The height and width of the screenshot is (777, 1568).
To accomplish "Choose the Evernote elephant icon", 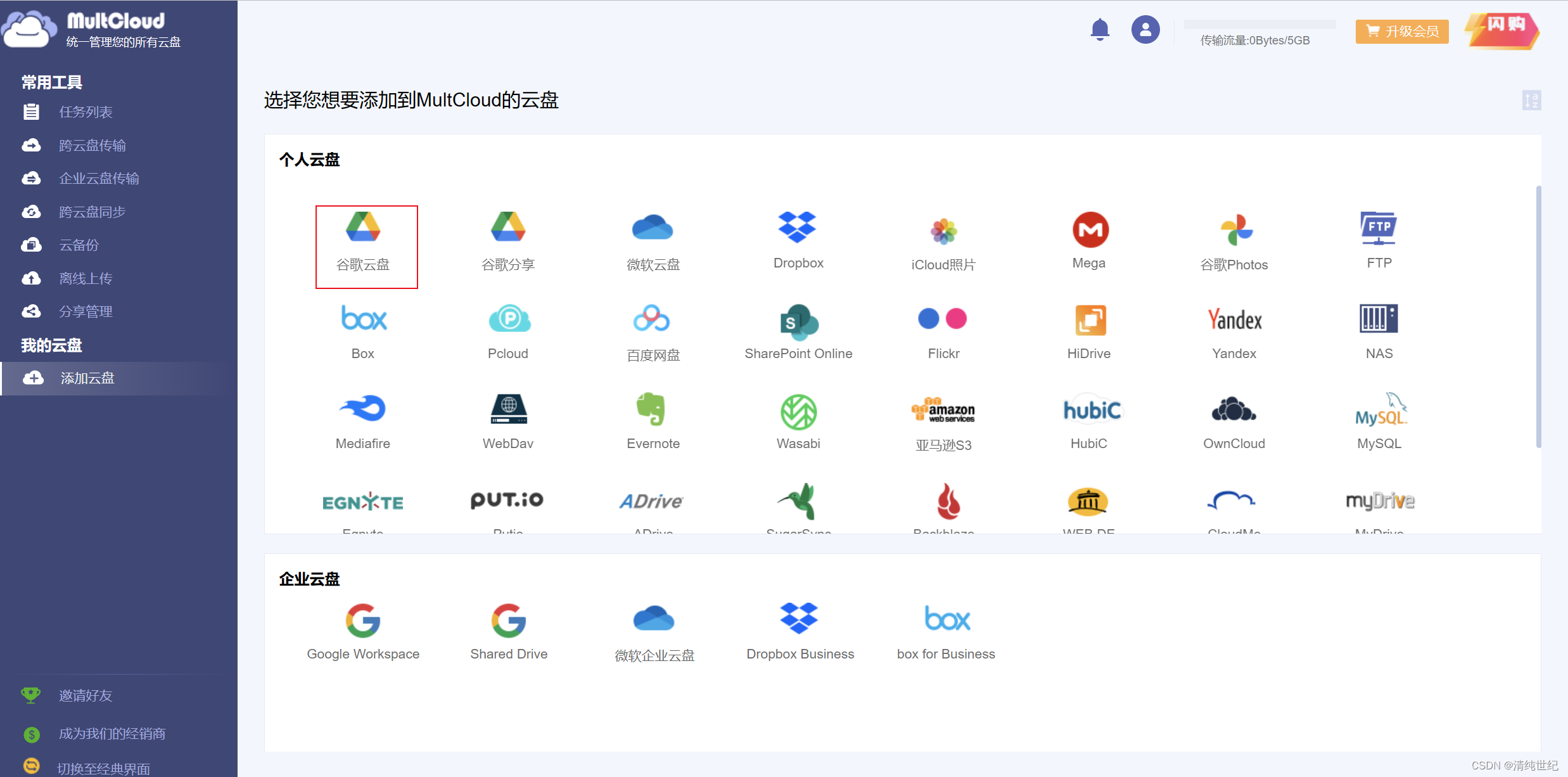I will (652, 410).
